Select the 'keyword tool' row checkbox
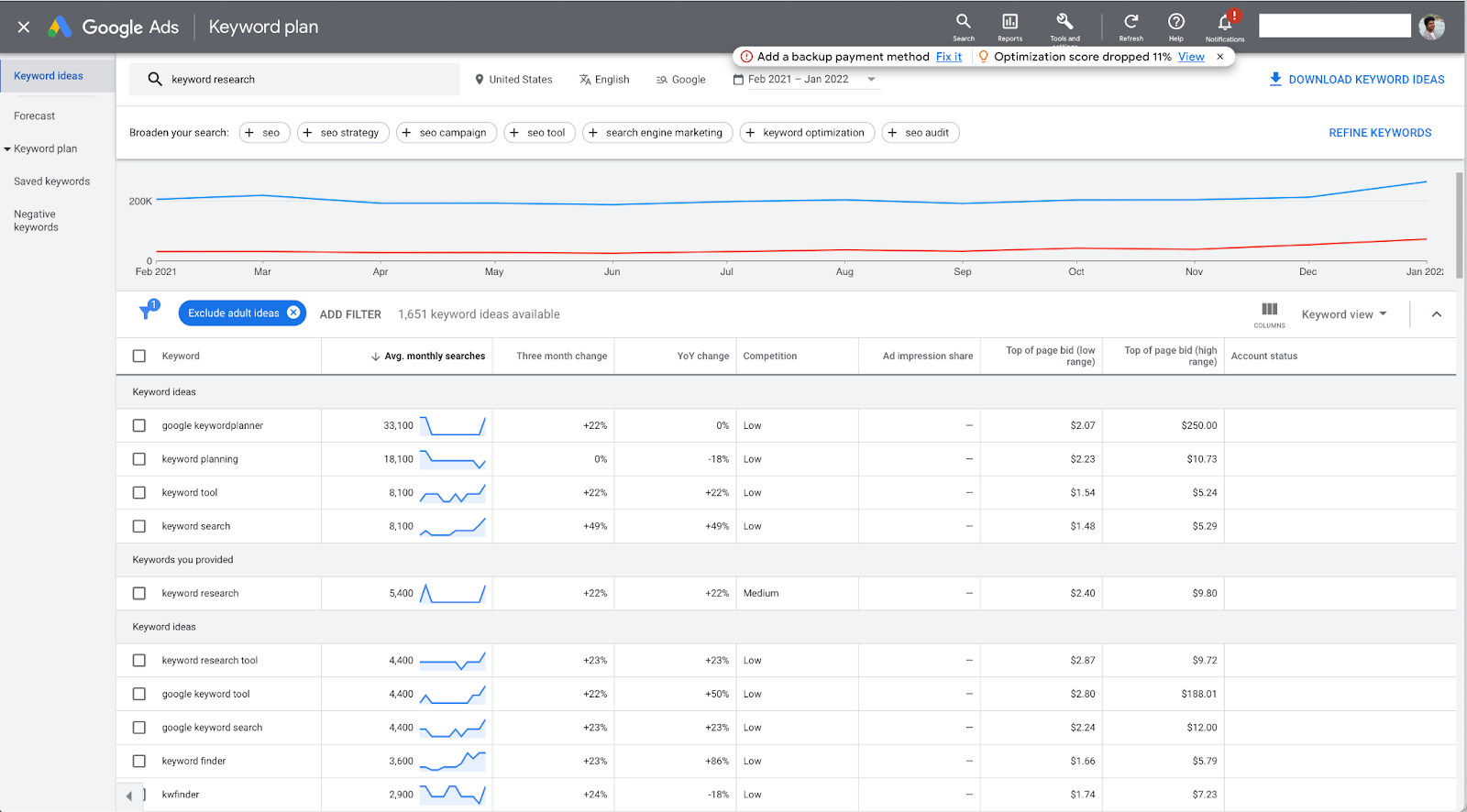The height and width of the screenshot is (812, 1467). pyautogui.click(x=139, y=493)
